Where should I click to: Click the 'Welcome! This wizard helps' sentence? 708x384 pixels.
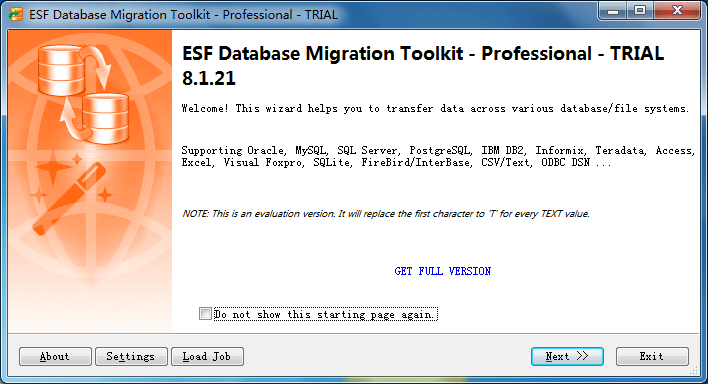(435, 108)
